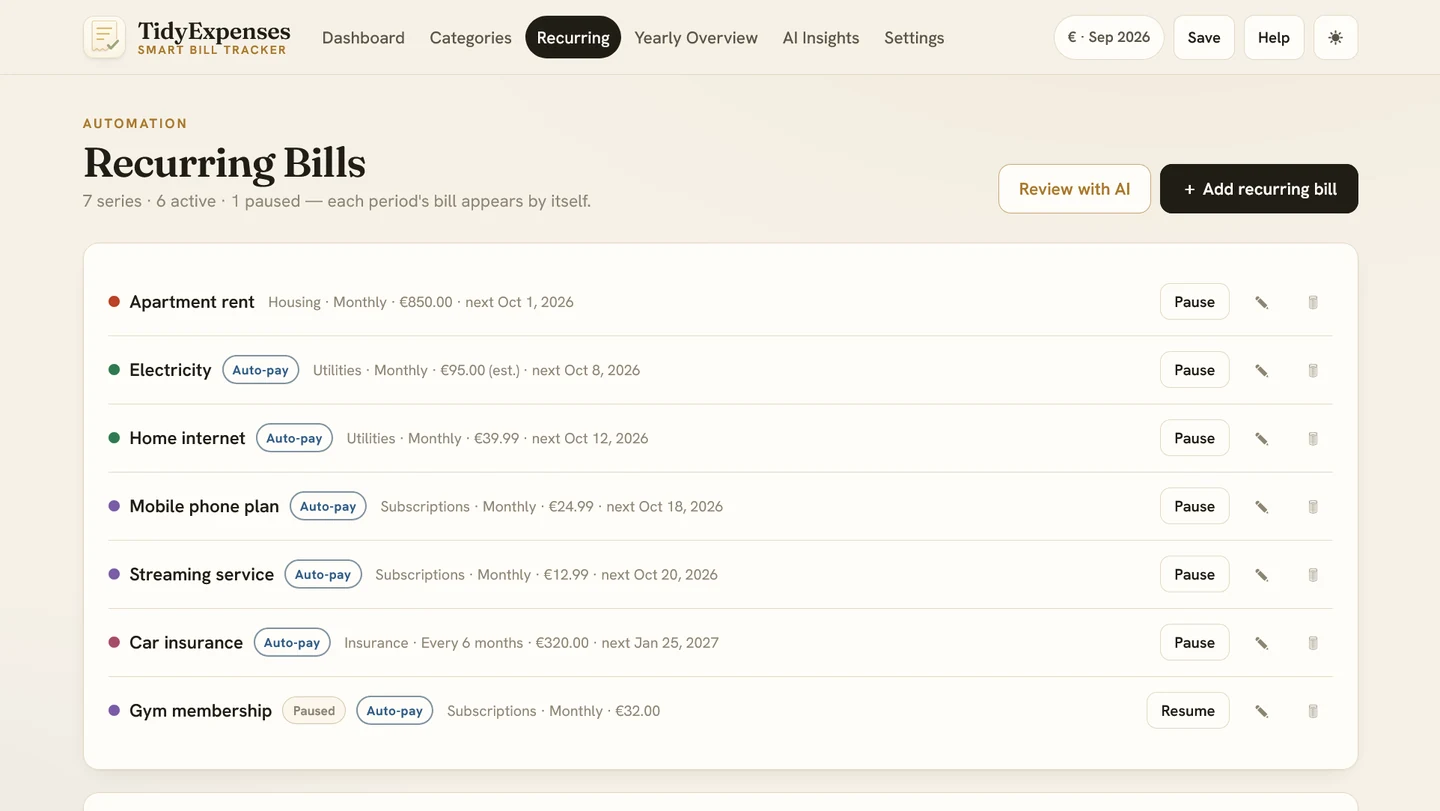This screenshot has height=811, width=1440.
Task: Open the Categories tab
Action: click(471, 38)
